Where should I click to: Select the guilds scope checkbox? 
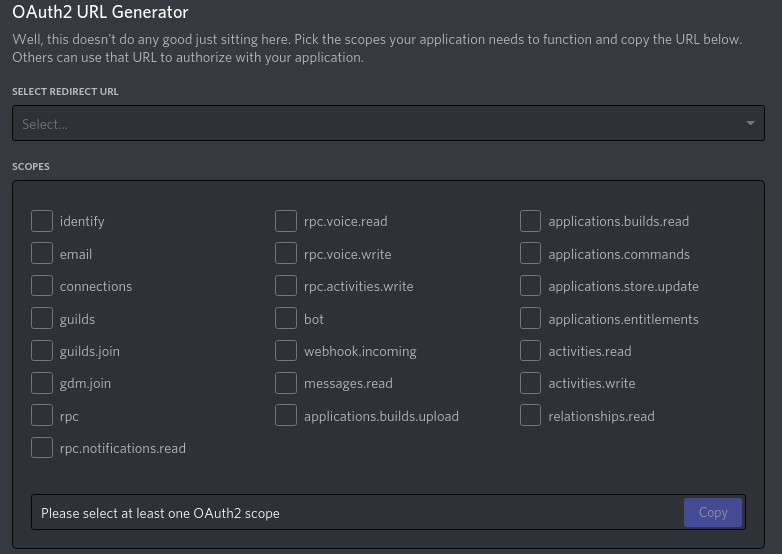[x=42, y=318]
